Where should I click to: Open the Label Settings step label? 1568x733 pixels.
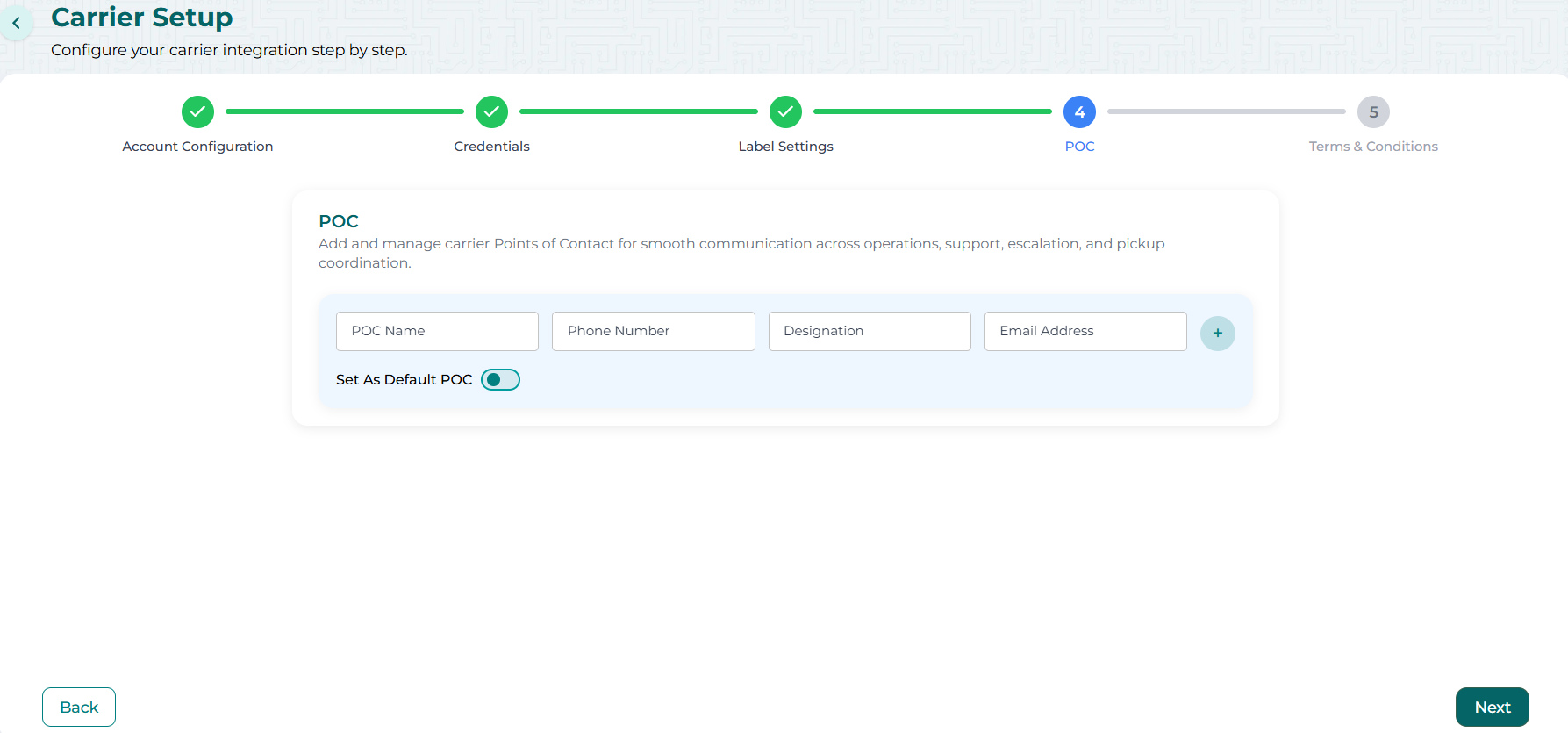coord(785,147)
